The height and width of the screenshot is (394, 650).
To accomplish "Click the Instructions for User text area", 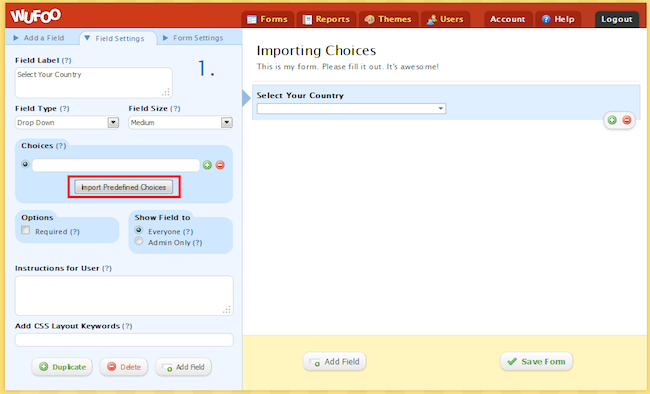I will 124,295.
